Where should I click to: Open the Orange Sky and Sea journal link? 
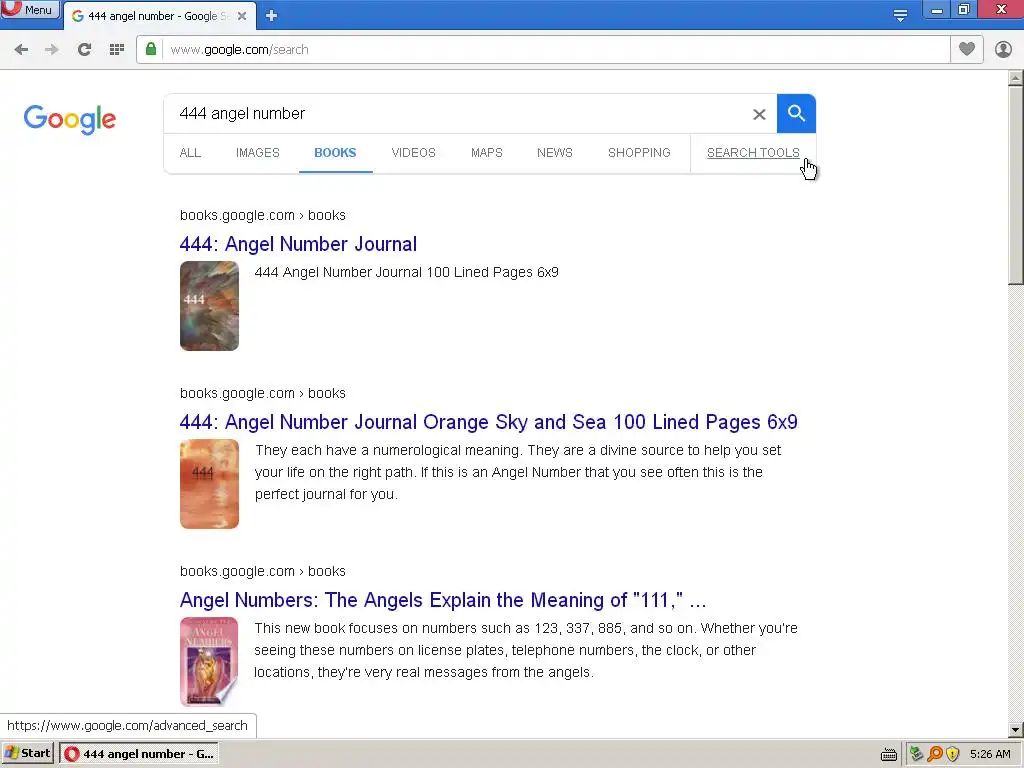488,422
